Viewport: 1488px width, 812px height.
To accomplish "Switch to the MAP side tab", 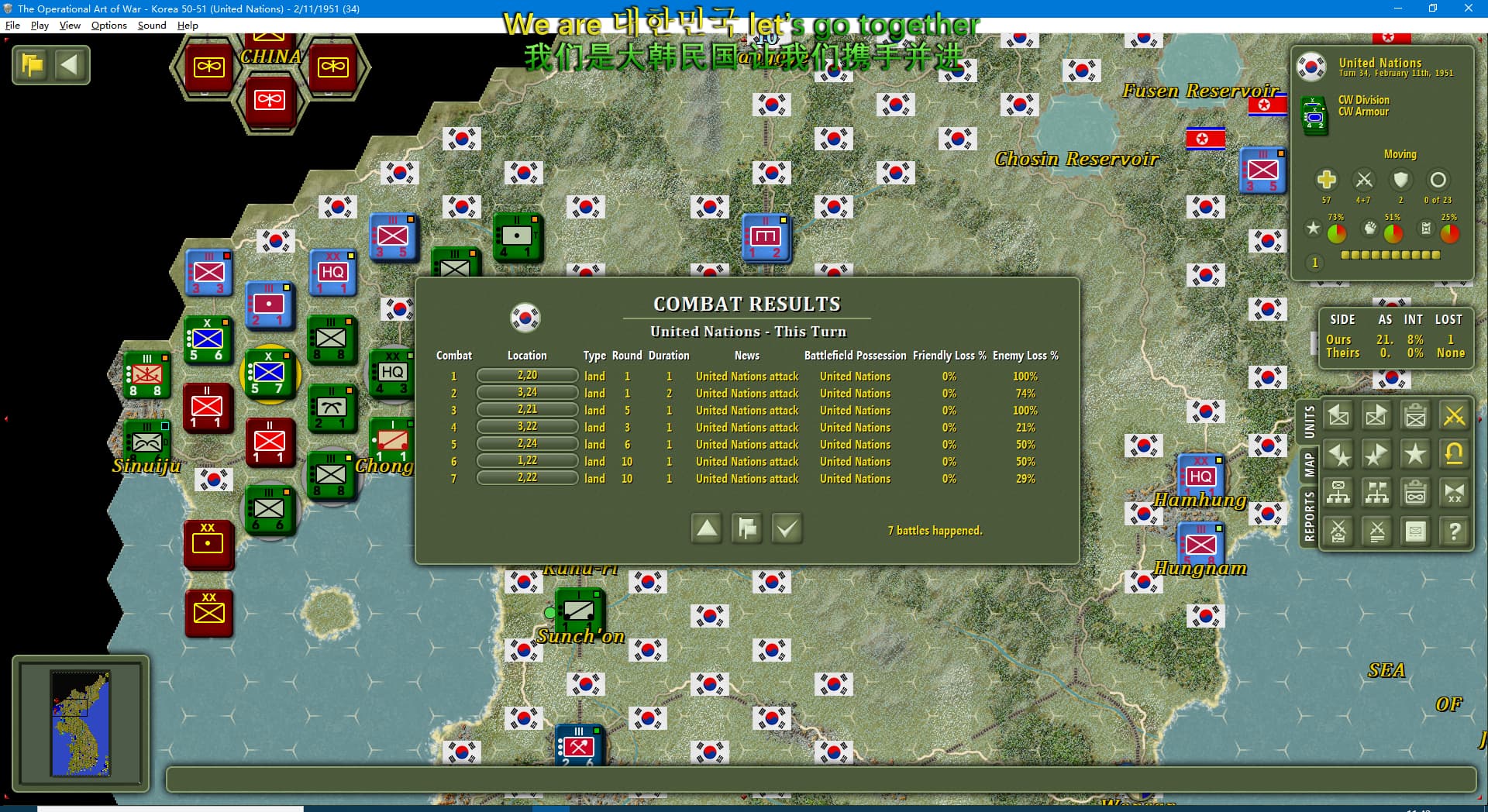I will tap(1309, 466).
